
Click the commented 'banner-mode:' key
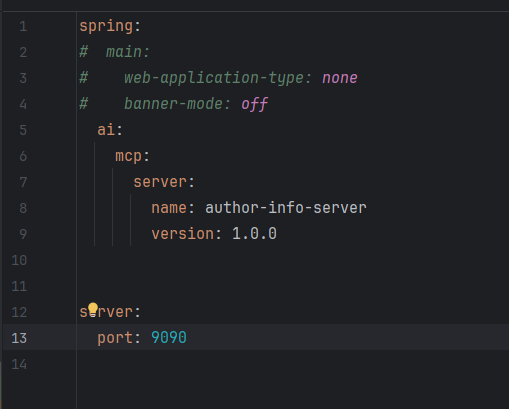click(177, 104)
